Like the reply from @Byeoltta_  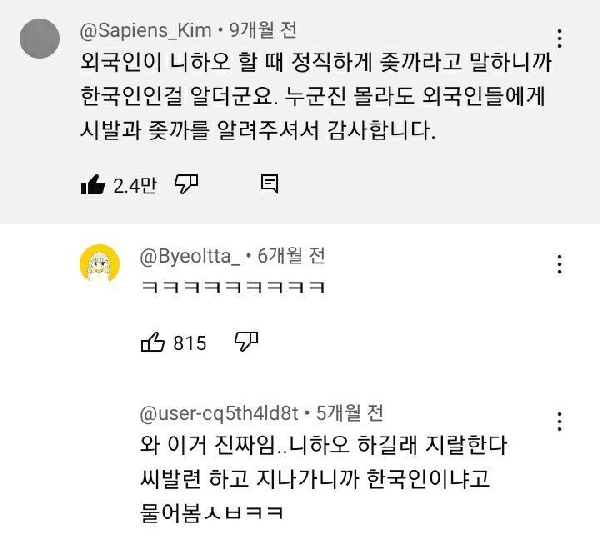(152, 343)
